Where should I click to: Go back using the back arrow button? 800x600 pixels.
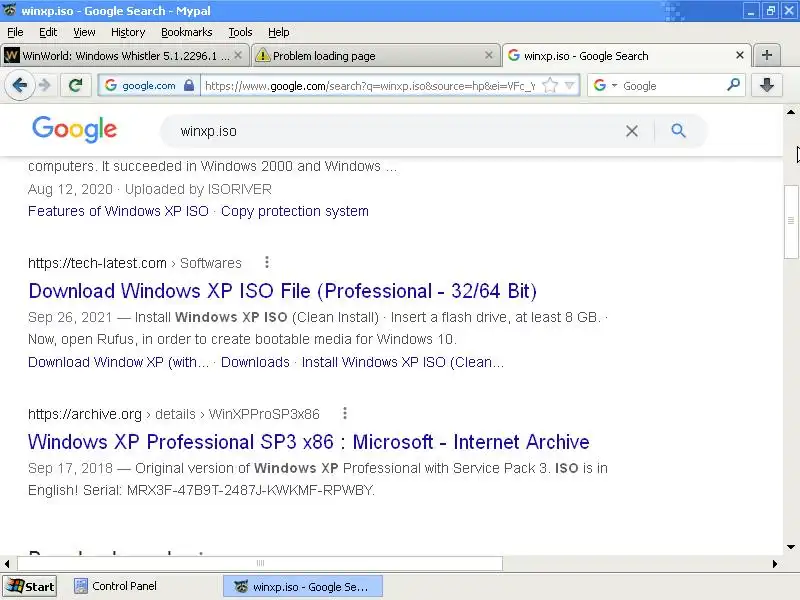(20, 85)
